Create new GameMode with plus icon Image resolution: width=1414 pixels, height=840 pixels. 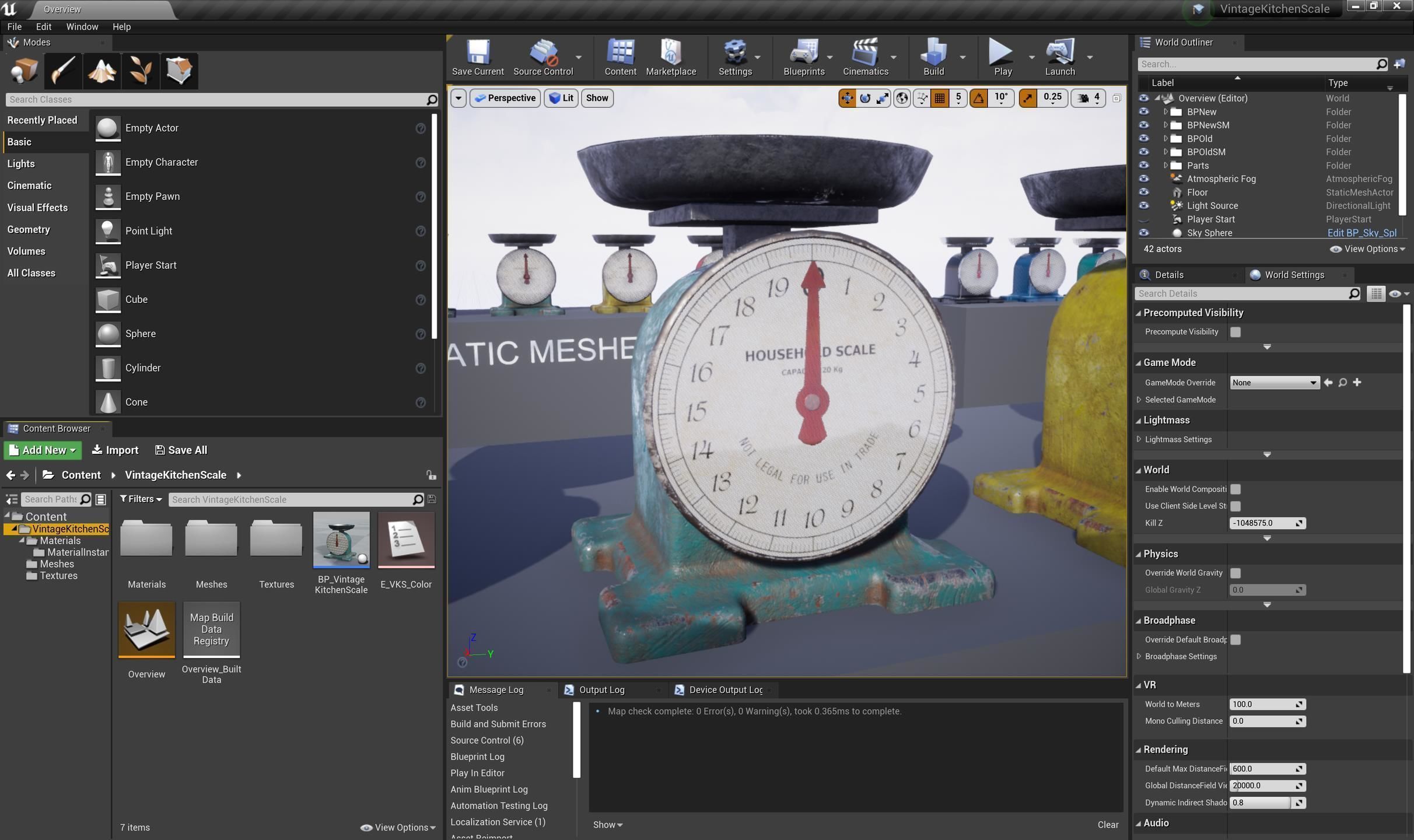coord(1357,383)
